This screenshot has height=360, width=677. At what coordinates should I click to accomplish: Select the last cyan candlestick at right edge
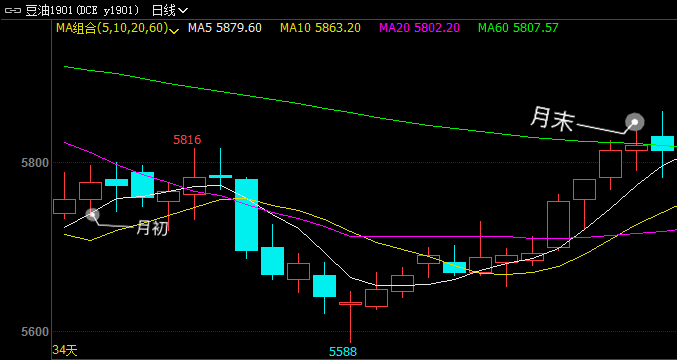662,144
